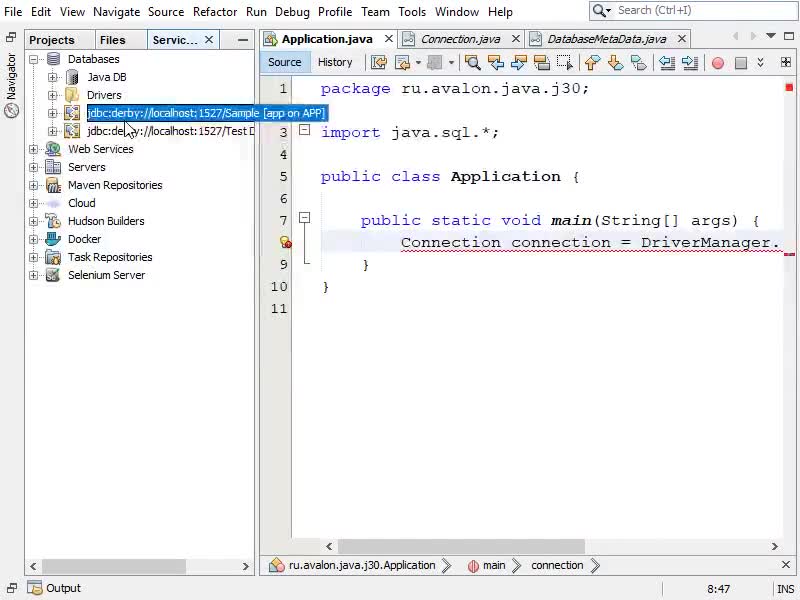The height and width of the screenshot is (600, 800).
Task: Click the Cloud node icon
Action: pos(53,203)
